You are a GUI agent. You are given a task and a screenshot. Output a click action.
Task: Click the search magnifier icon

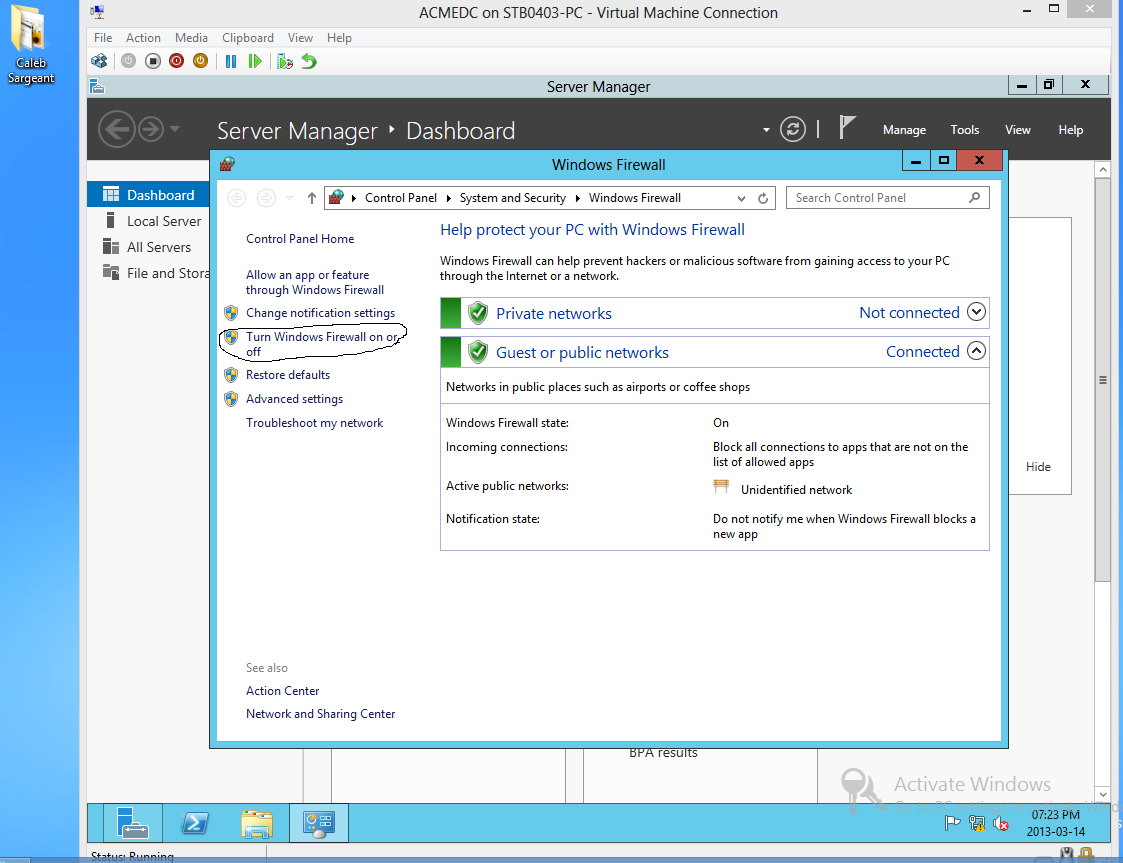tap(974, 198)
